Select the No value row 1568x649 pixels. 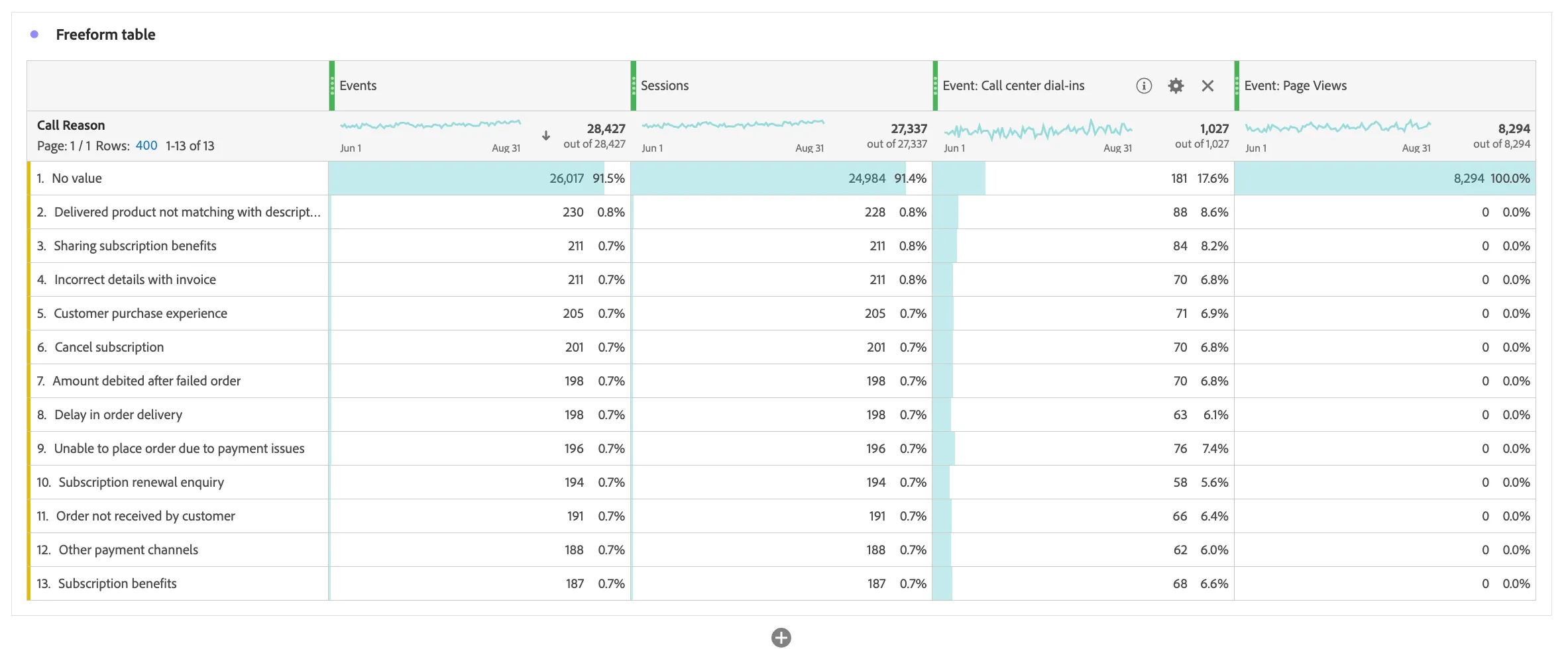pyautogui.click(x=178, y=178)
